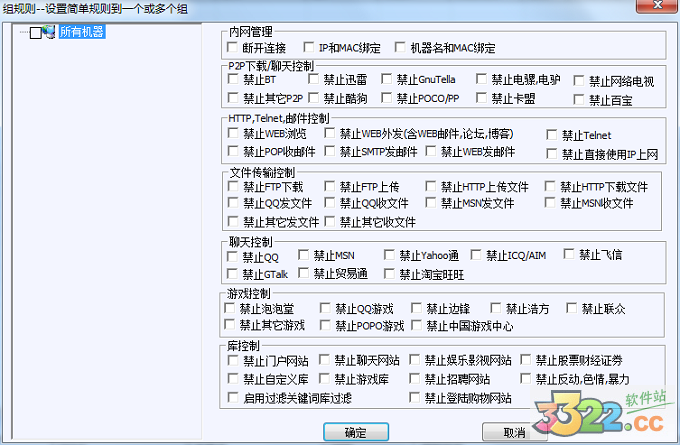Enable 禁止边锋 checkbox
Image resolution: width=680 pixels, height=445 pixels.
pyautogui.click(x=416, y=308)
